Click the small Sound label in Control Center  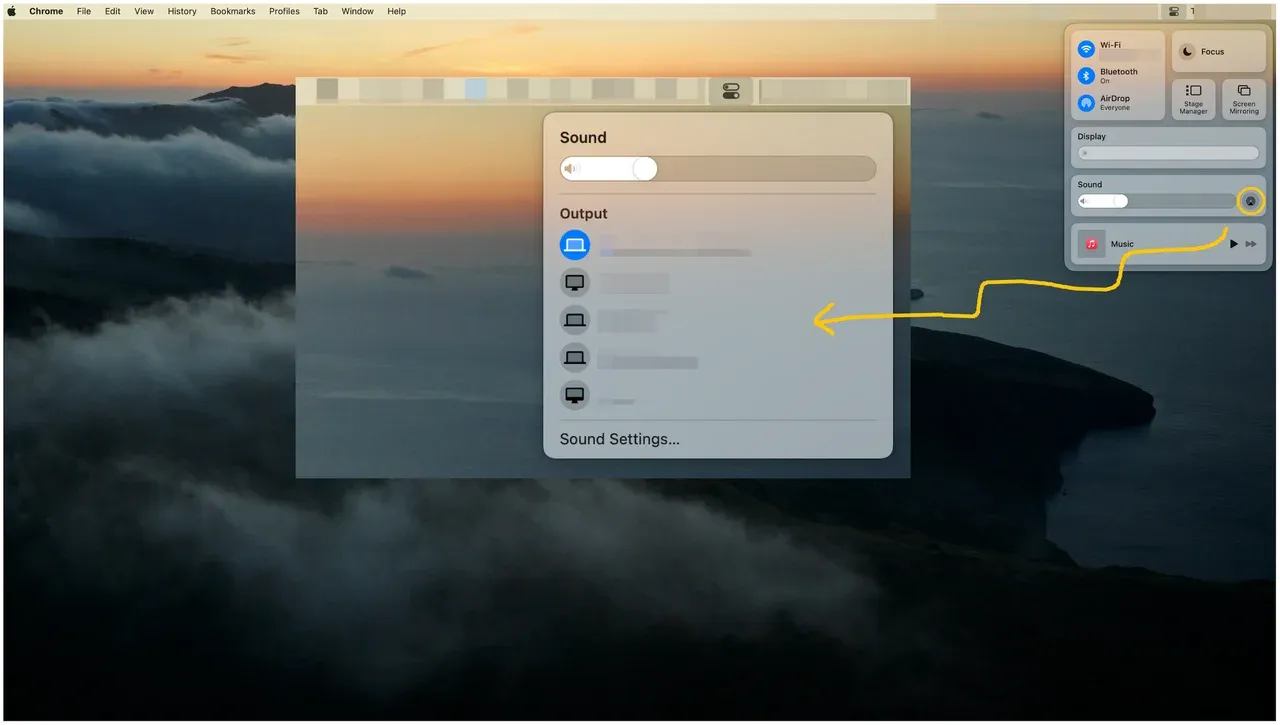1090,184
